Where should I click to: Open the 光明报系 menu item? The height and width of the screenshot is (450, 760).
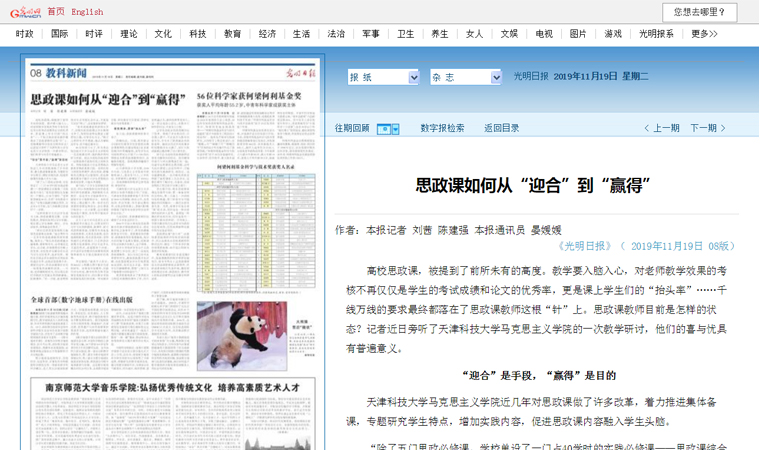coord(656,34)
